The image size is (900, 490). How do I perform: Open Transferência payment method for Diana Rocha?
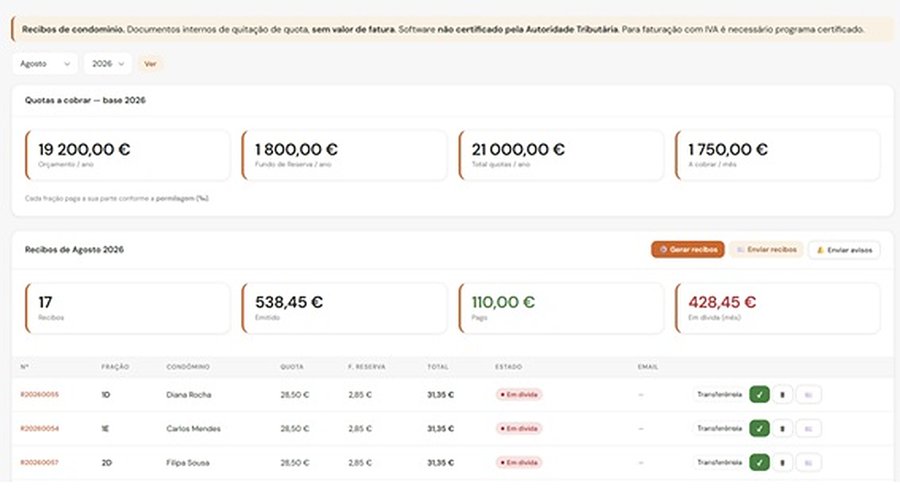click(719, 395)
